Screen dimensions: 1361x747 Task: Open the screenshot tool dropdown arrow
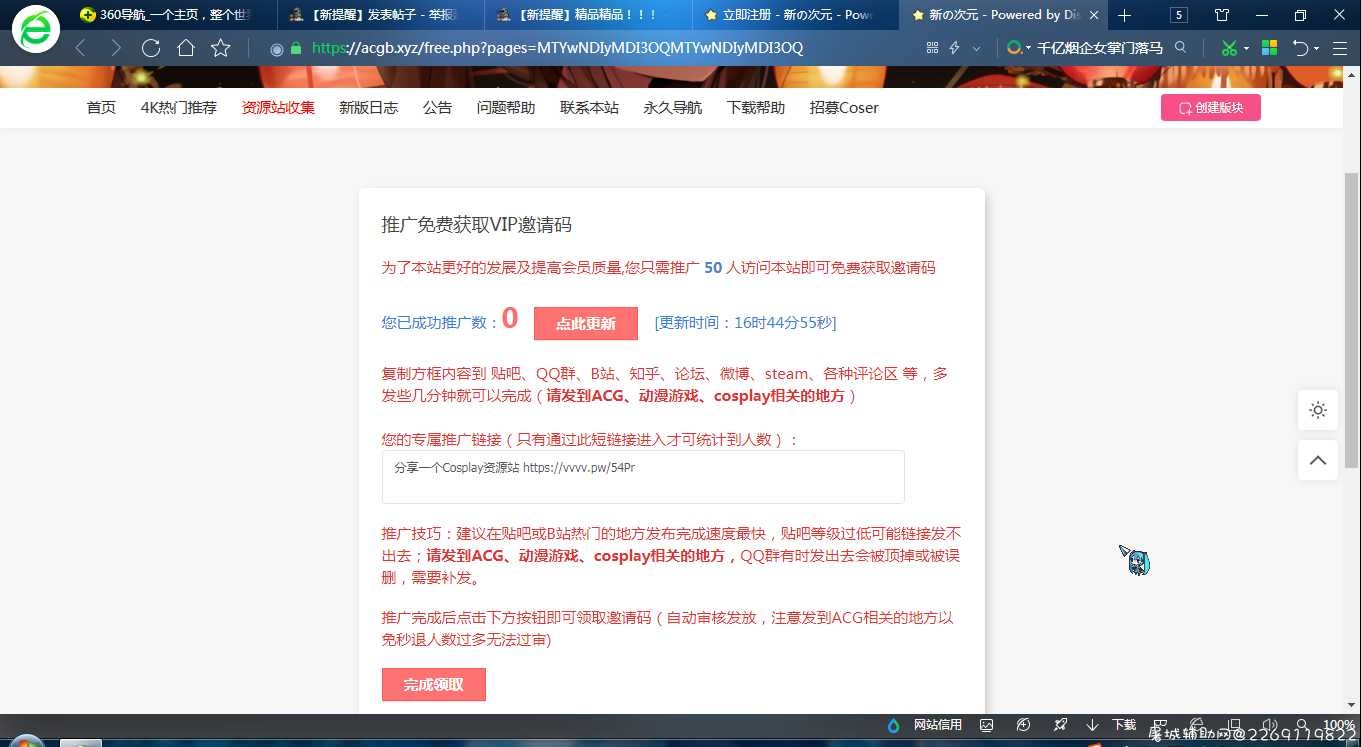point(1246,48)
